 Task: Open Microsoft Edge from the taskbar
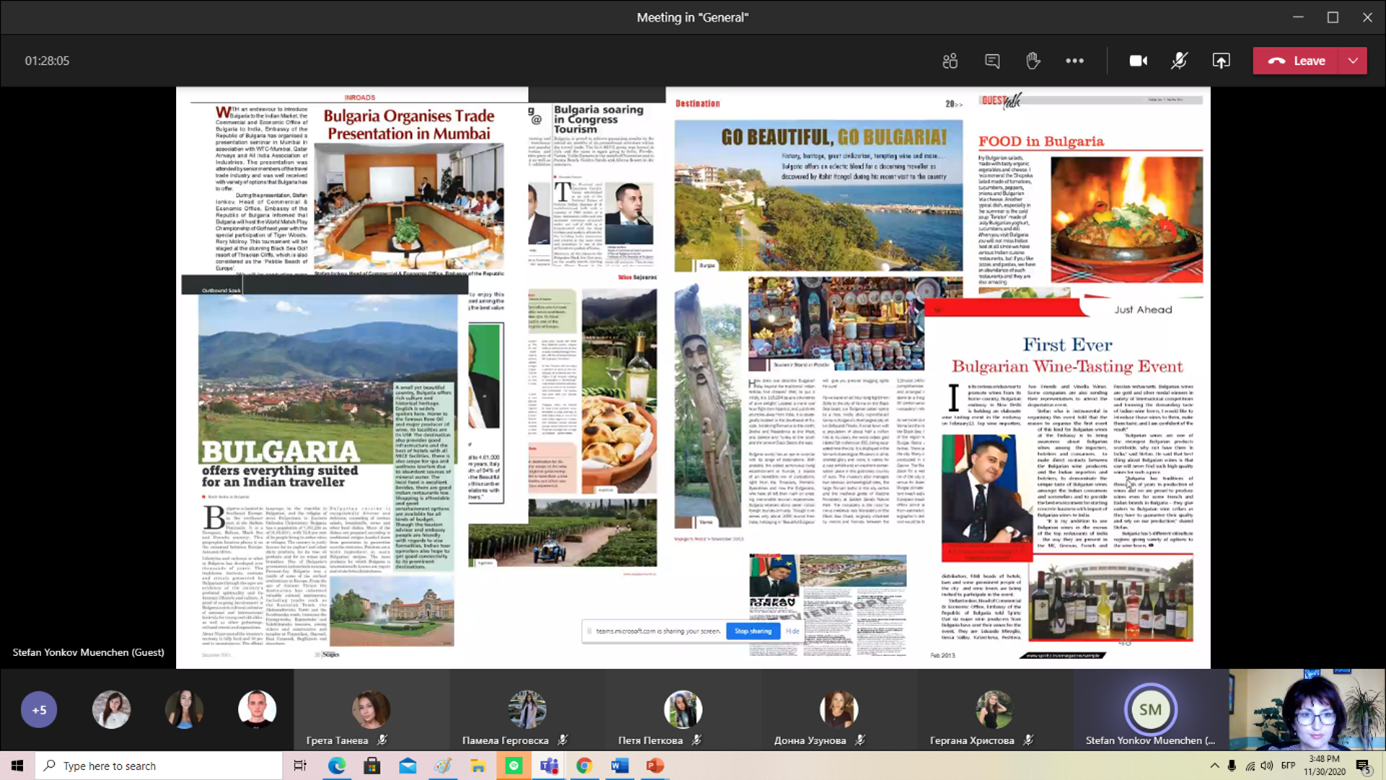click(x=336, y=766)
